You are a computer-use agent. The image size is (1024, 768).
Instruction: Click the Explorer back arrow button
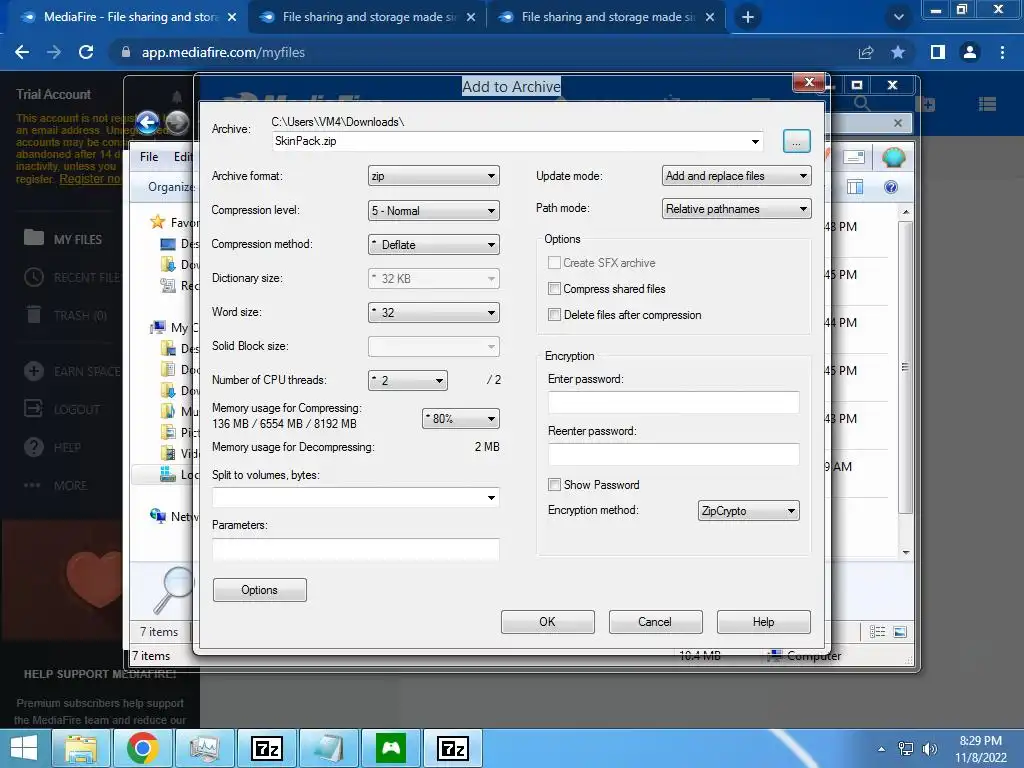(148, 122)
